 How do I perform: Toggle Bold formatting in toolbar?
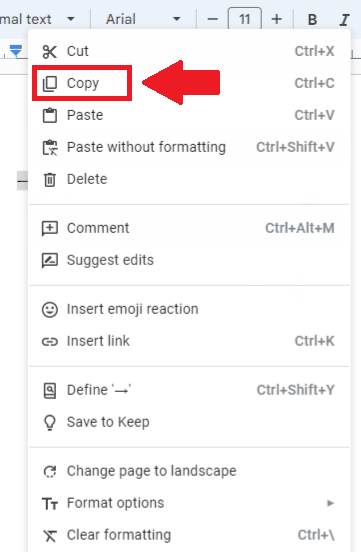[312, 20]
